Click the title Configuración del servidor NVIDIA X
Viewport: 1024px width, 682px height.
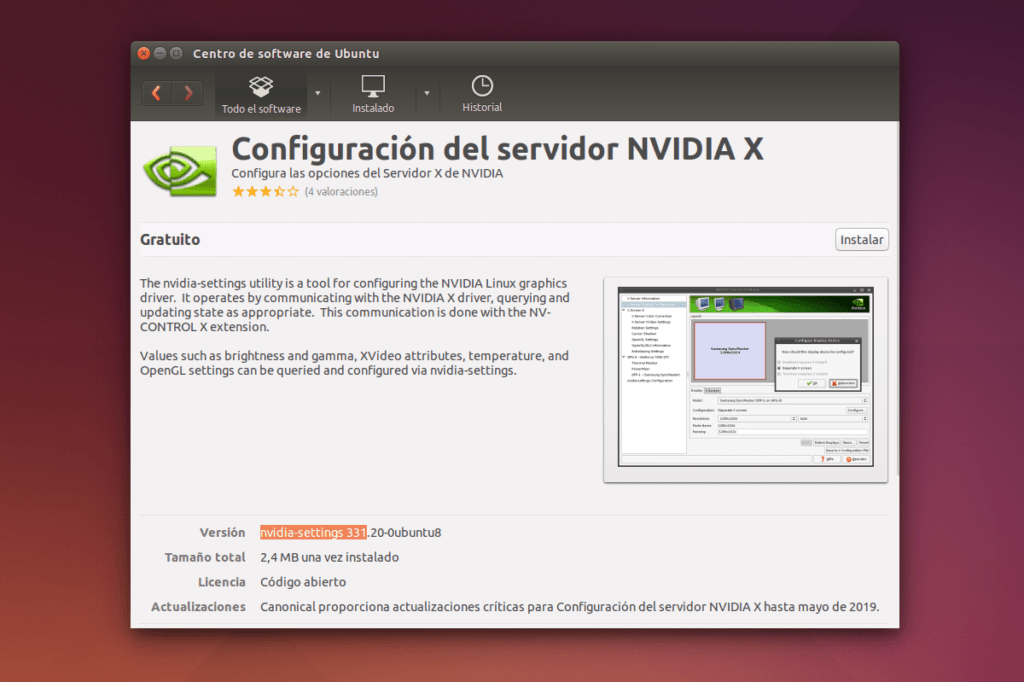click(497, 149)
